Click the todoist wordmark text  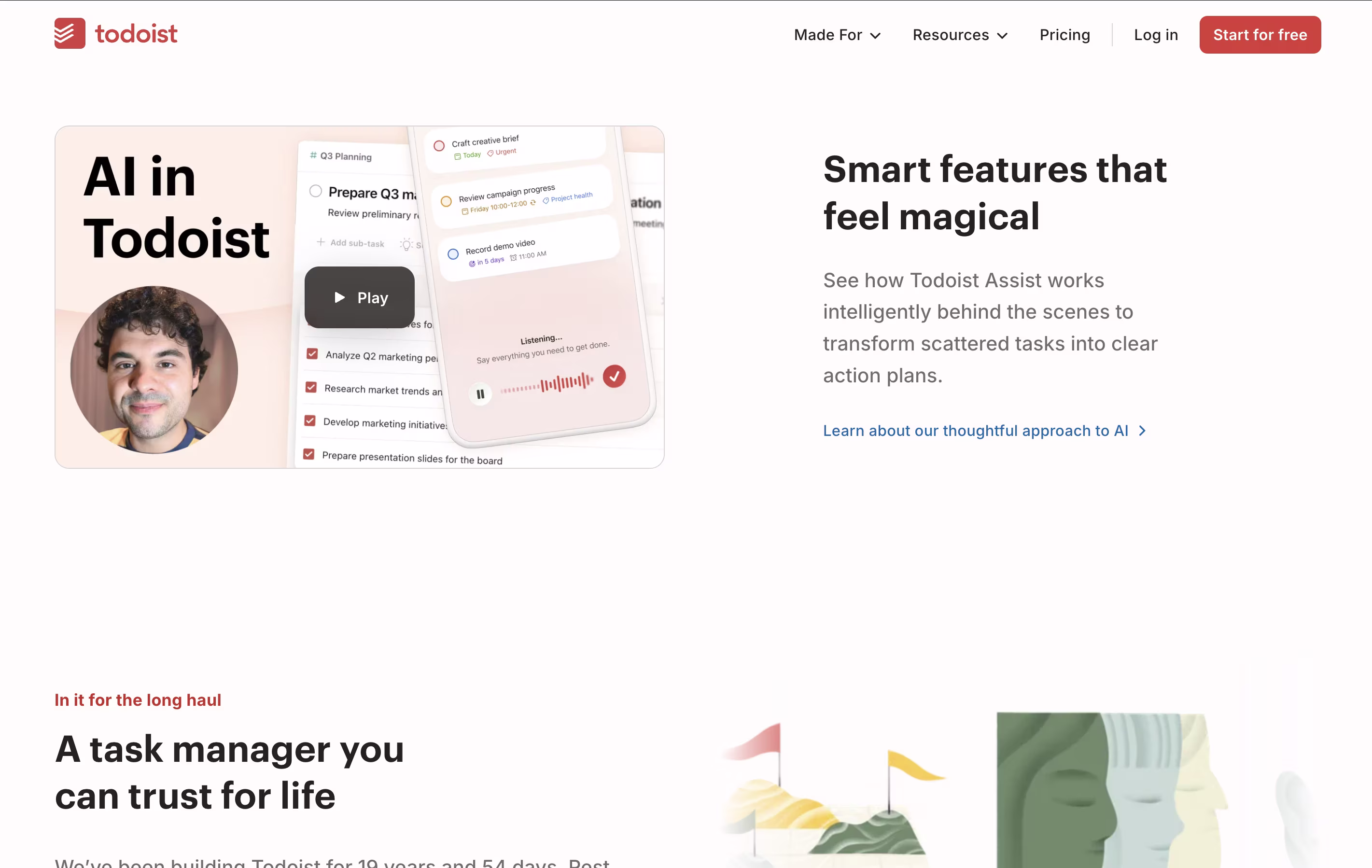(x=136, y=34)
